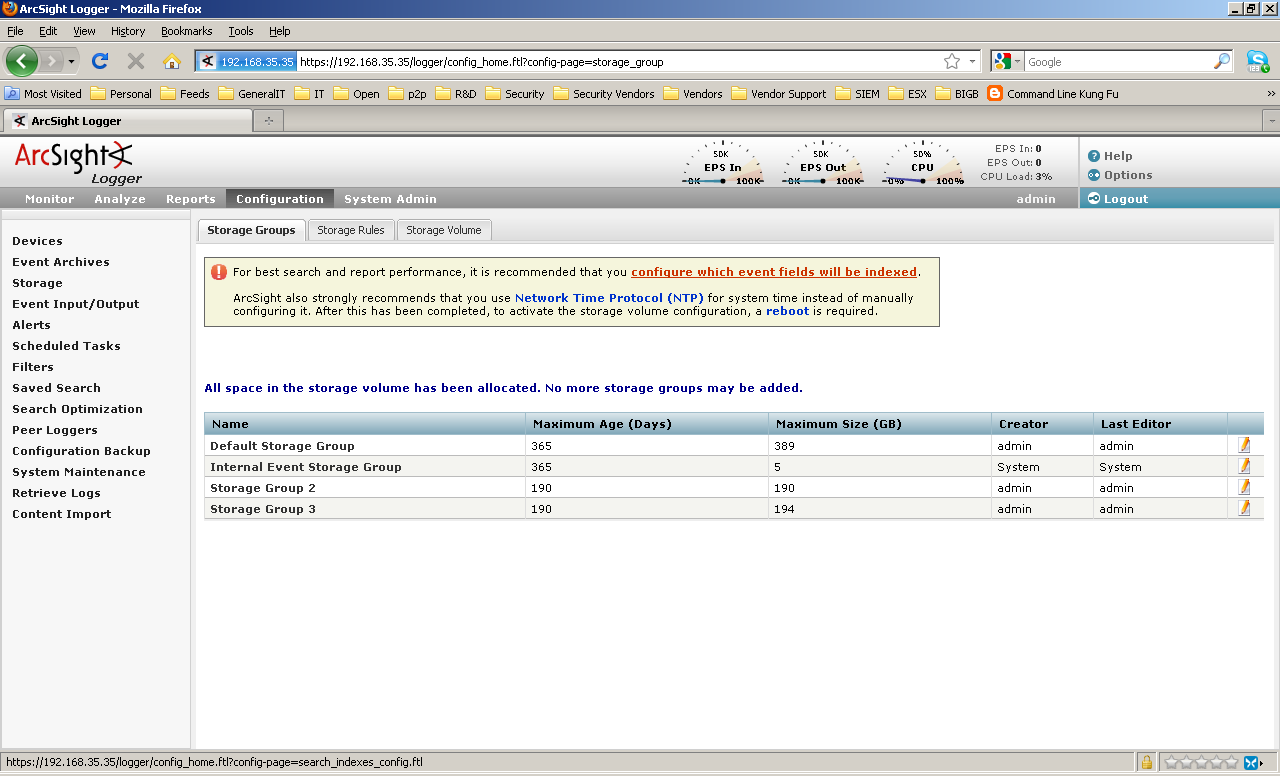Screen dimensions: 1280x776
Task: Open the back/forward history dropdown arrow
Action: coord(71,61)
